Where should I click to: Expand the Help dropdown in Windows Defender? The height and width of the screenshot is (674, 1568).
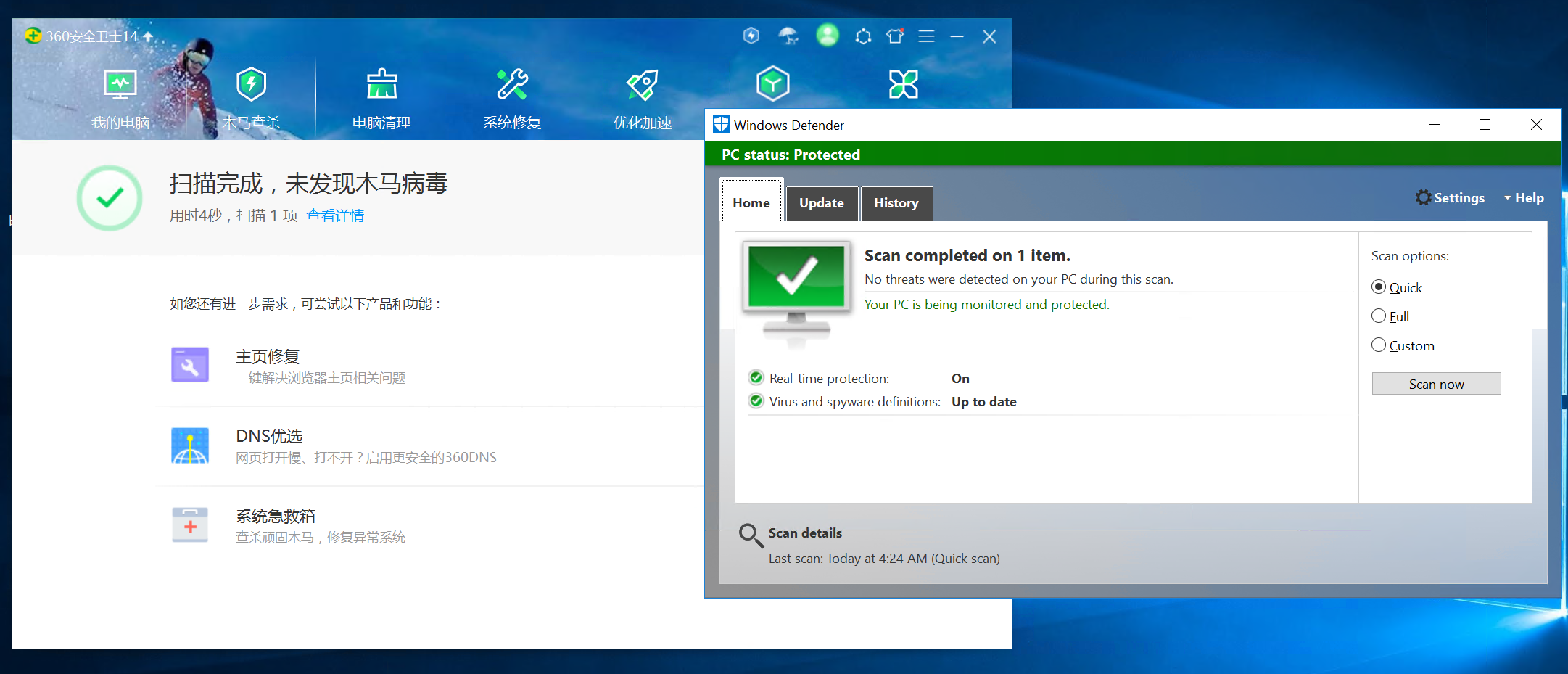(x=1524, y=197)
